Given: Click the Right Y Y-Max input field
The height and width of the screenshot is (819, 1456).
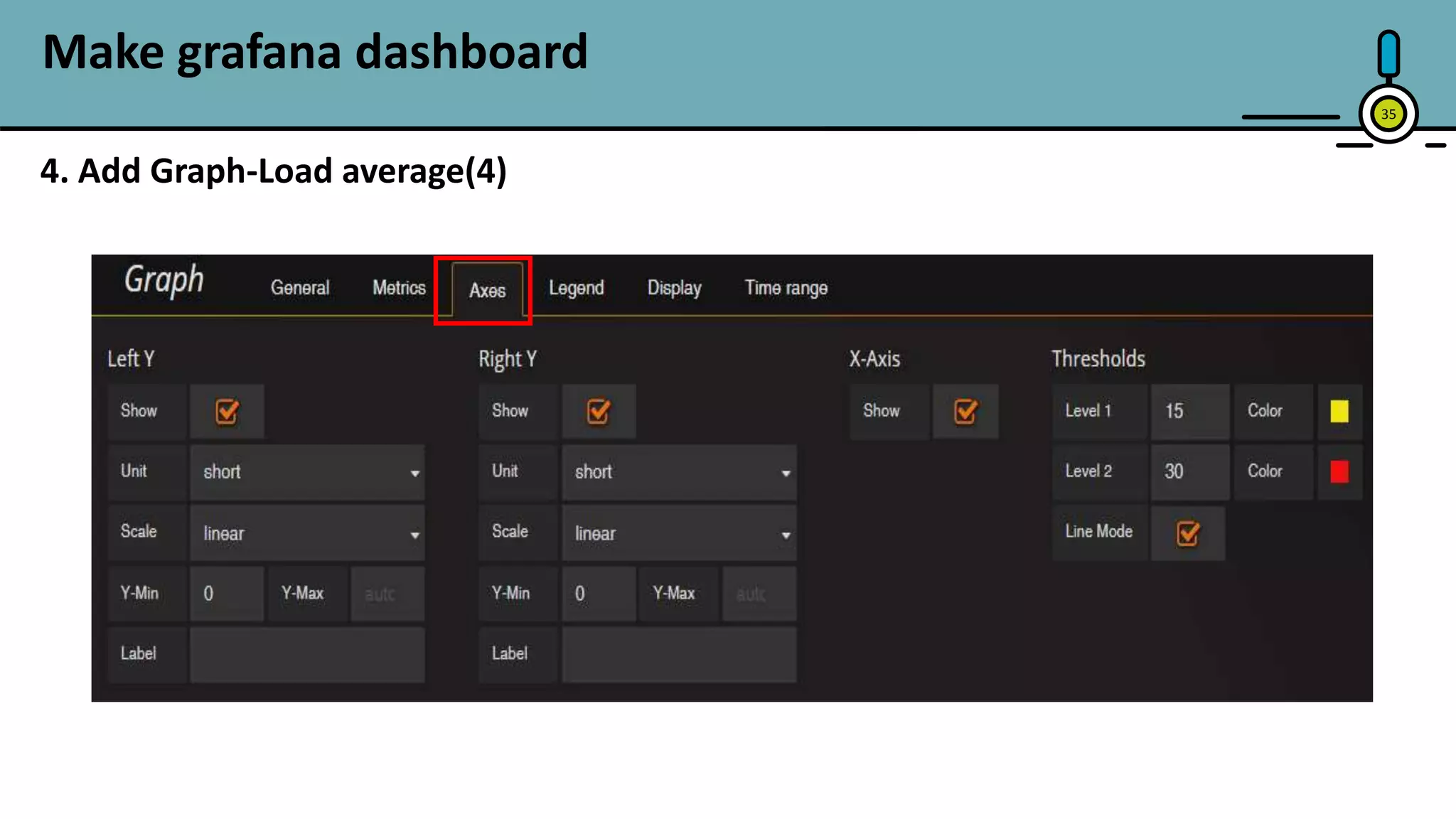Looking at the screenshot, I should [x=759, y=594].
